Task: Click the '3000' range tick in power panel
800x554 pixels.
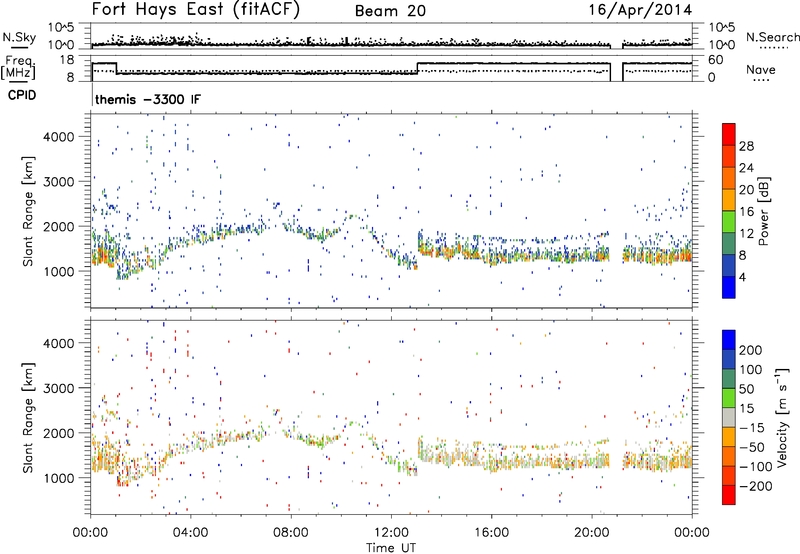Action: pyautogui.click(x=59, y=182)
